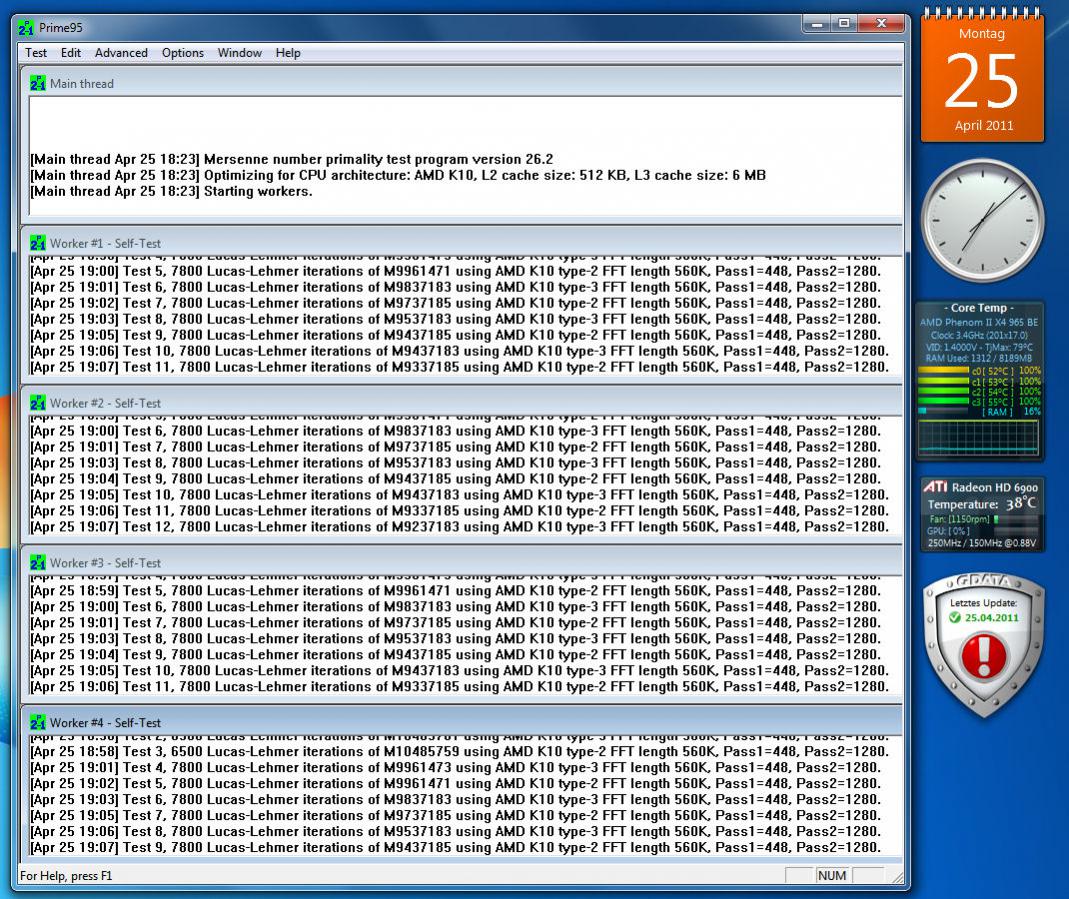1069x899 pixels.
Task: Click Worker #4 Test 9 M9437185 line
Action: click(455, 848)
